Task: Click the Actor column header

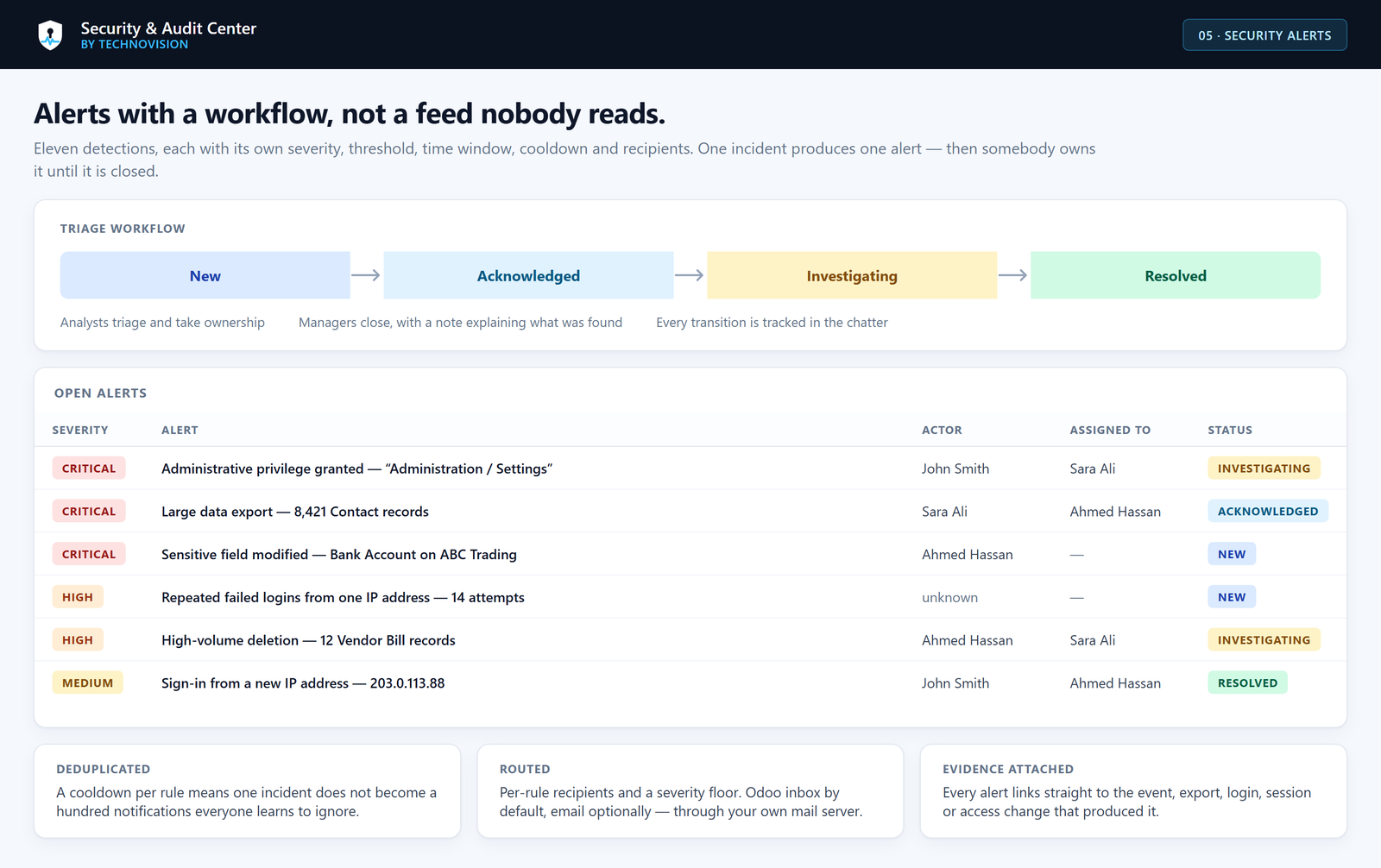Action: coord(942,430)
